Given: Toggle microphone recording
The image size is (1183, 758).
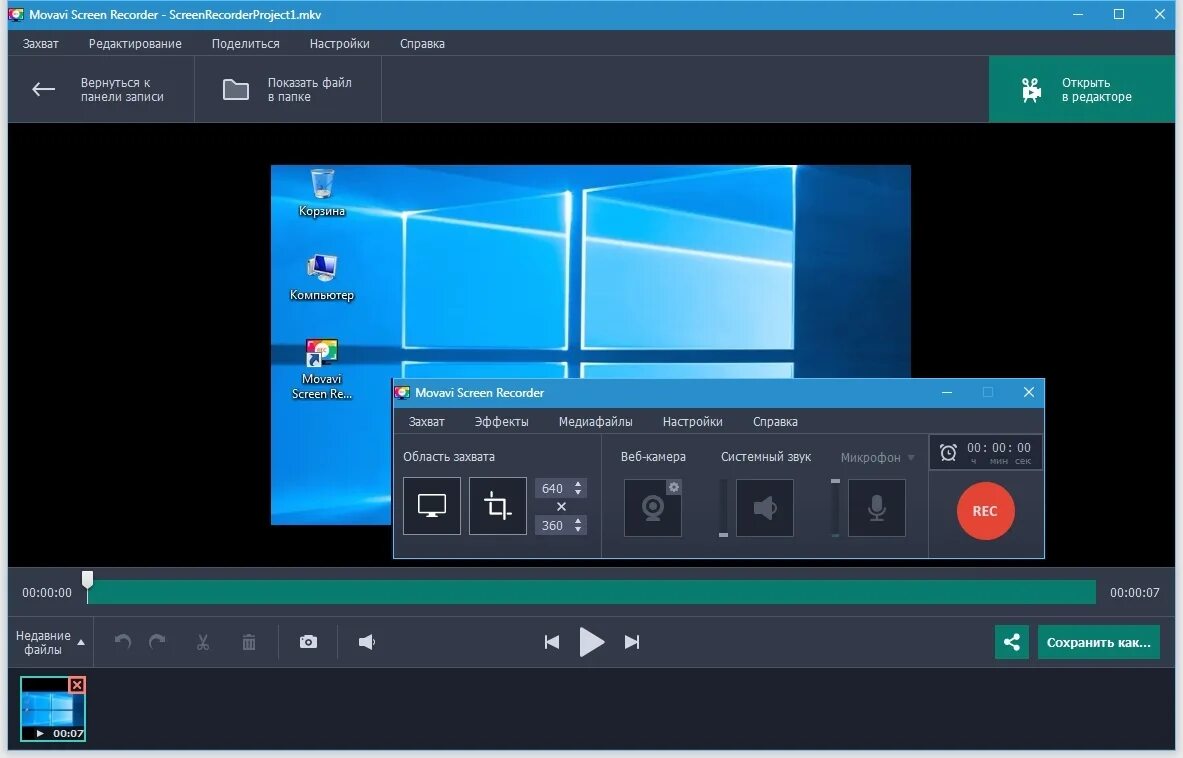Looking at the screenshot, I should [876, 508].
